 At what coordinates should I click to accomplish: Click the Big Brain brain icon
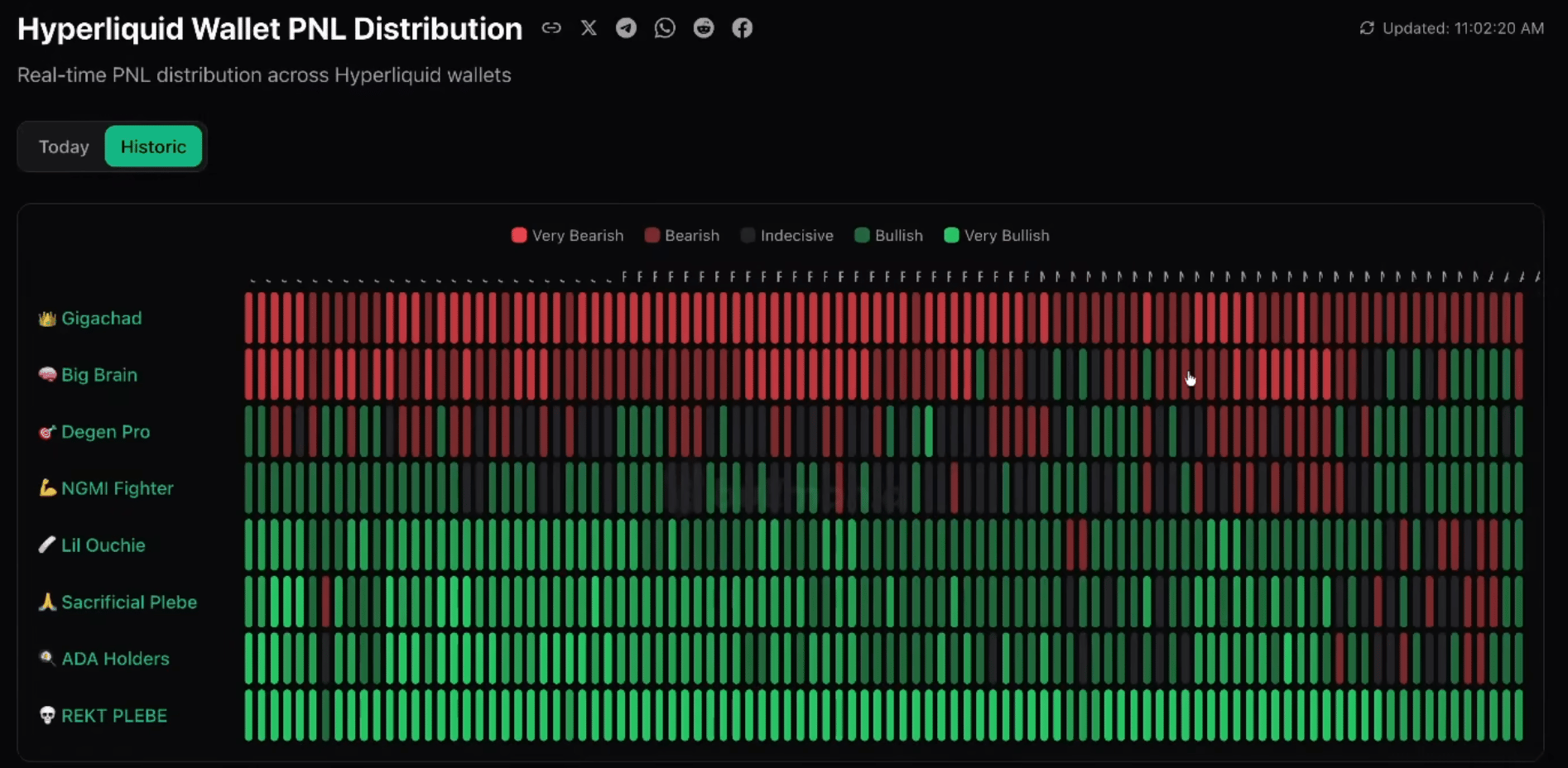[47, 375]
